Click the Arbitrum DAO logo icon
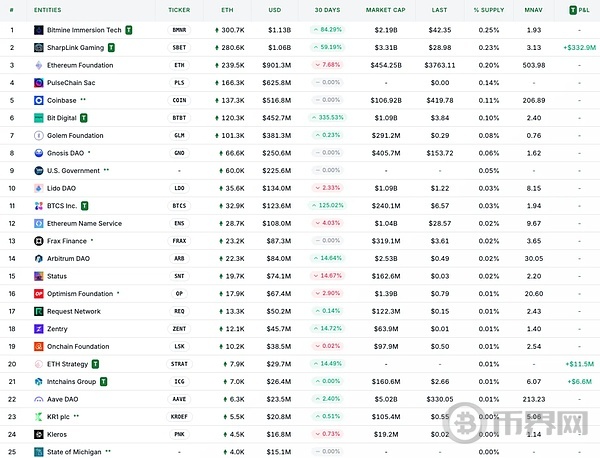 tap(39, 259)
